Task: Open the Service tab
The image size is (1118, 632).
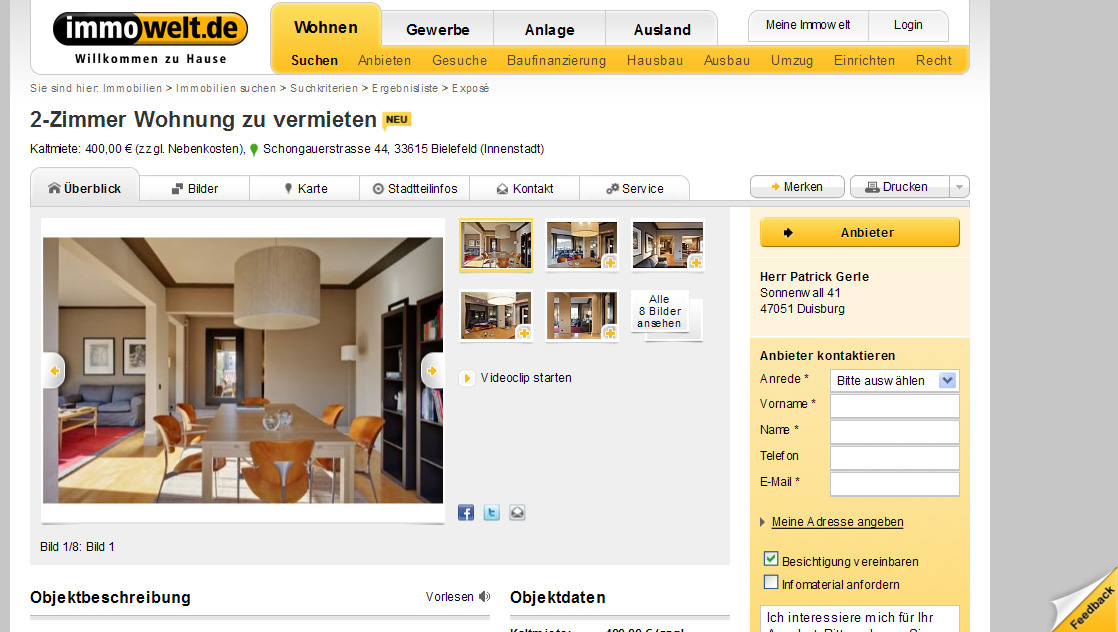Action: pos(635,188)
